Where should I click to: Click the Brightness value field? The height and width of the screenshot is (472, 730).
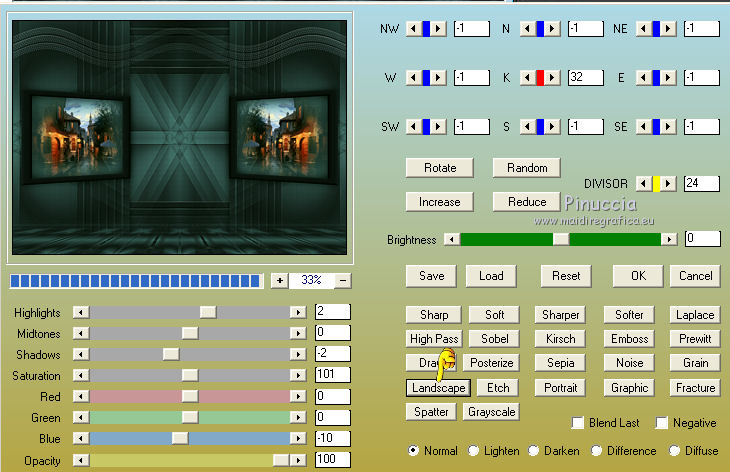click(x=703, y=239)
